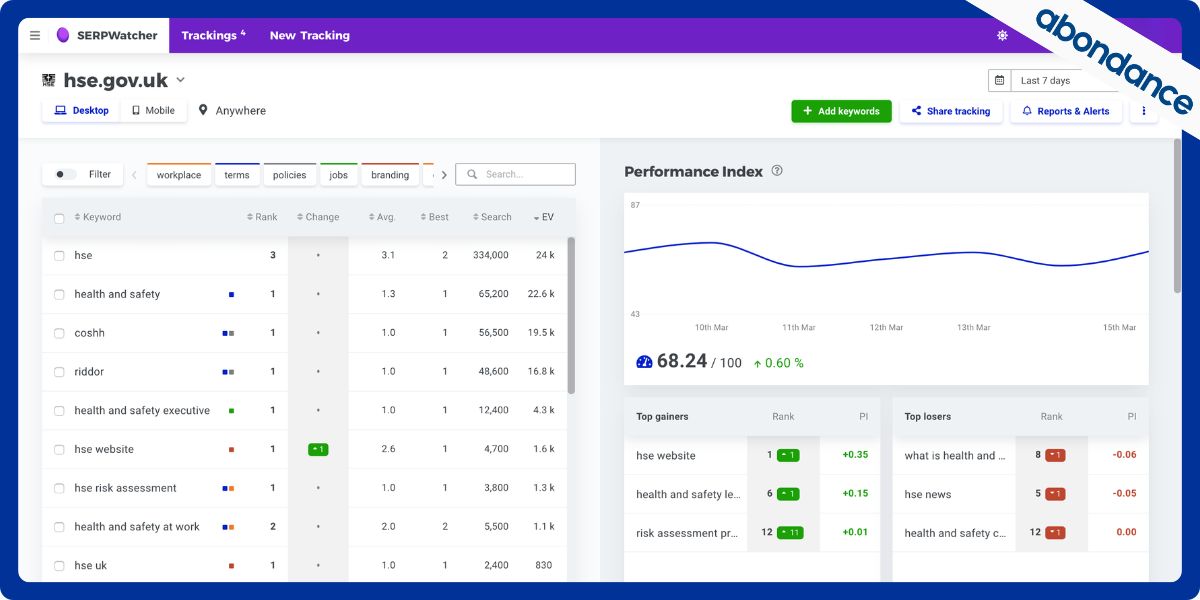This screenshot has height=600, width=1200.
Task: Open hse news in Top losers
Action: coord(928,494)
